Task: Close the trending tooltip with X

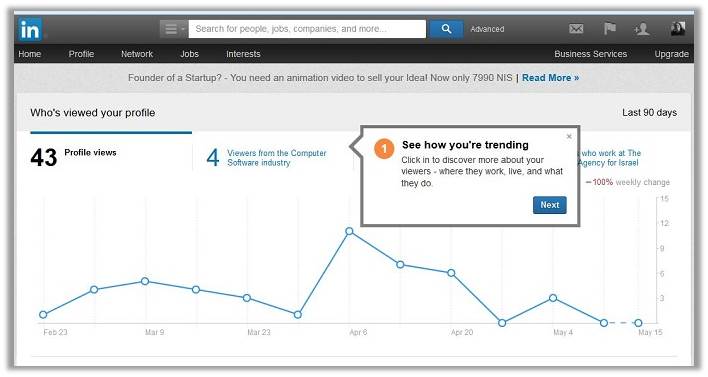Action: click(569, 136)
